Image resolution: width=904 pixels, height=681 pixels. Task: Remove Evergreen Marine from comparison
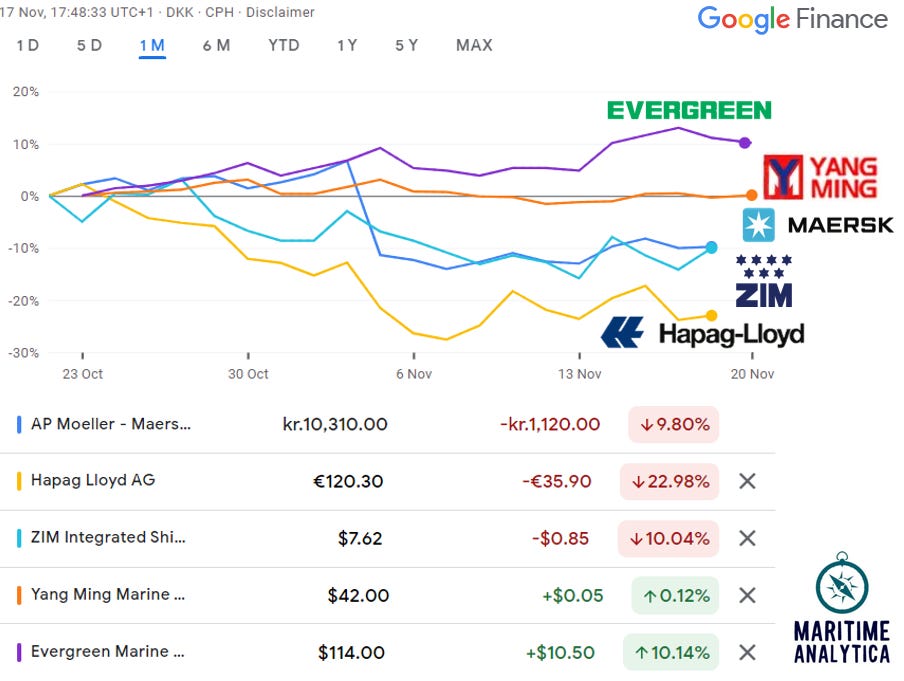click(x=747, y=653)
